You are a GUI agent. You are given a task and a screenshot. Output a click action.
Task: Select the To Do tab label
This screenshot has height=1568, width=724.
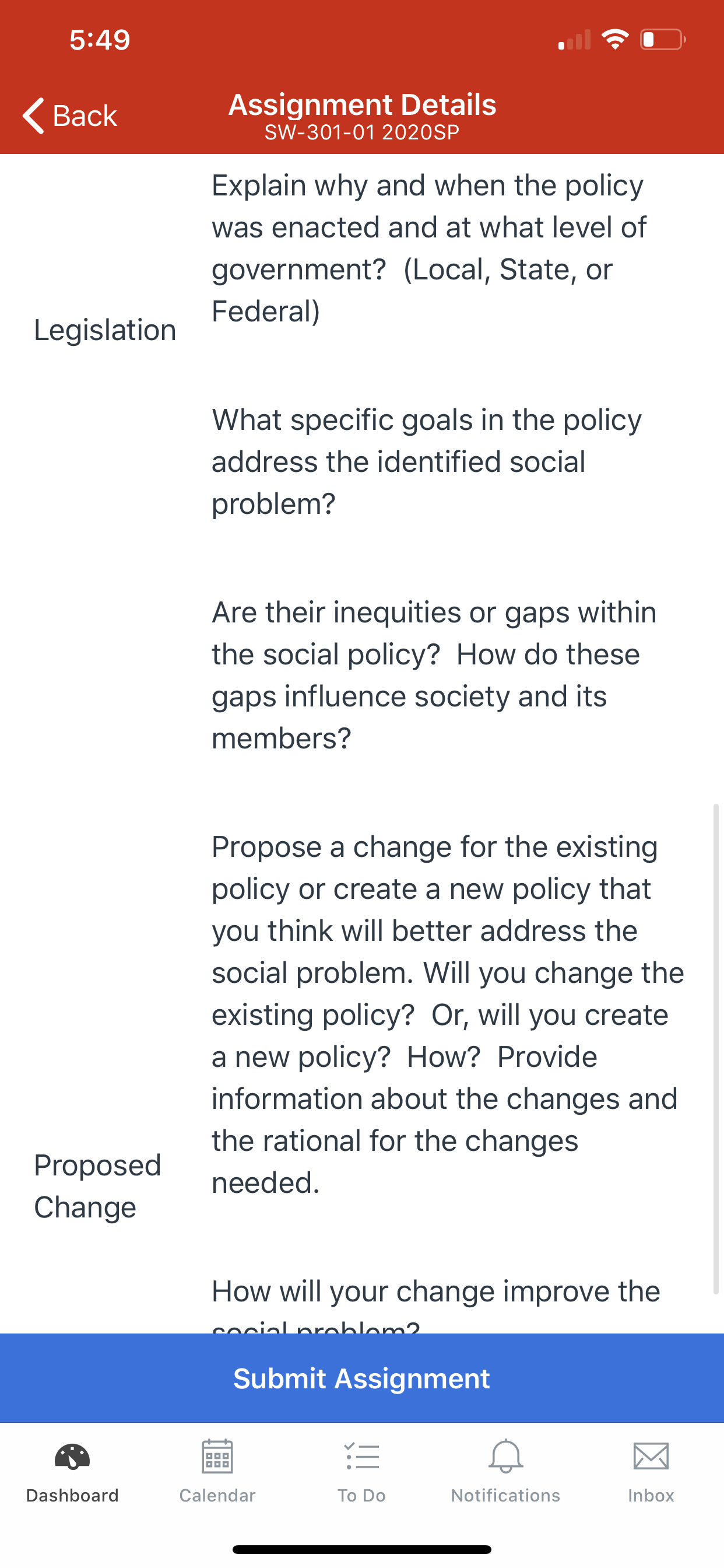point(362,1496)
